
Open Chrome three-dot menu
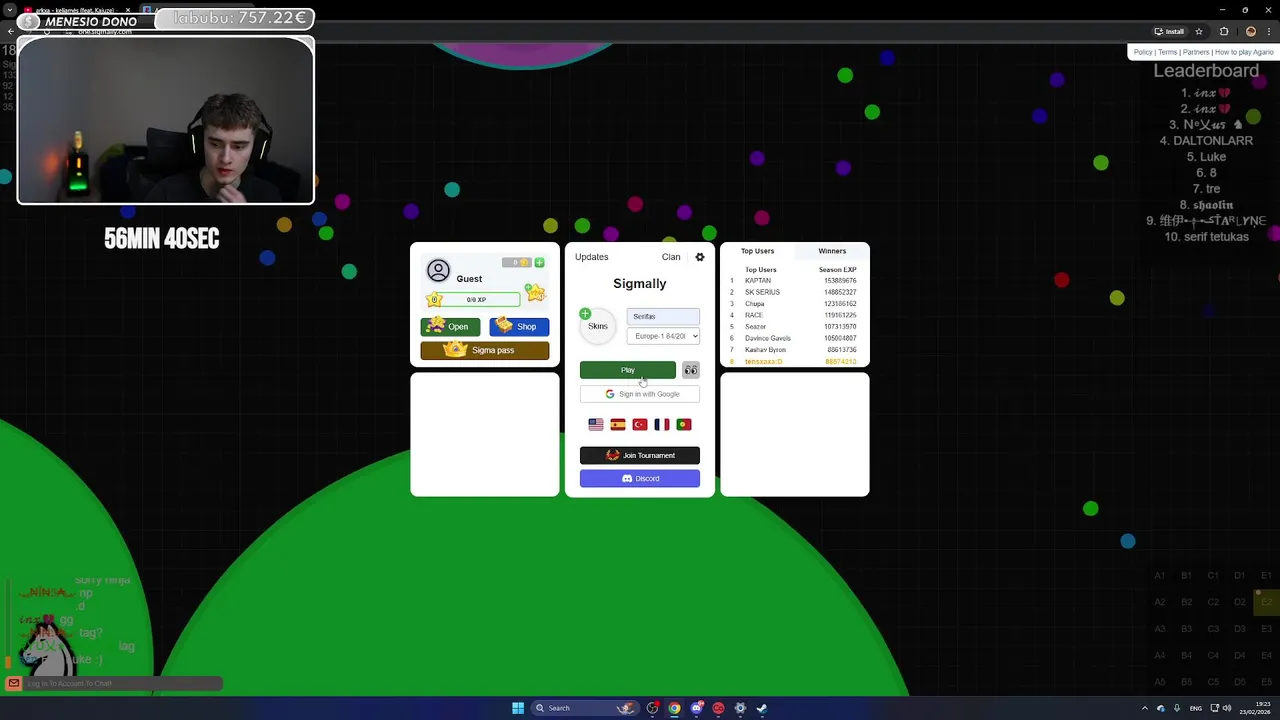click(1270, 31)
